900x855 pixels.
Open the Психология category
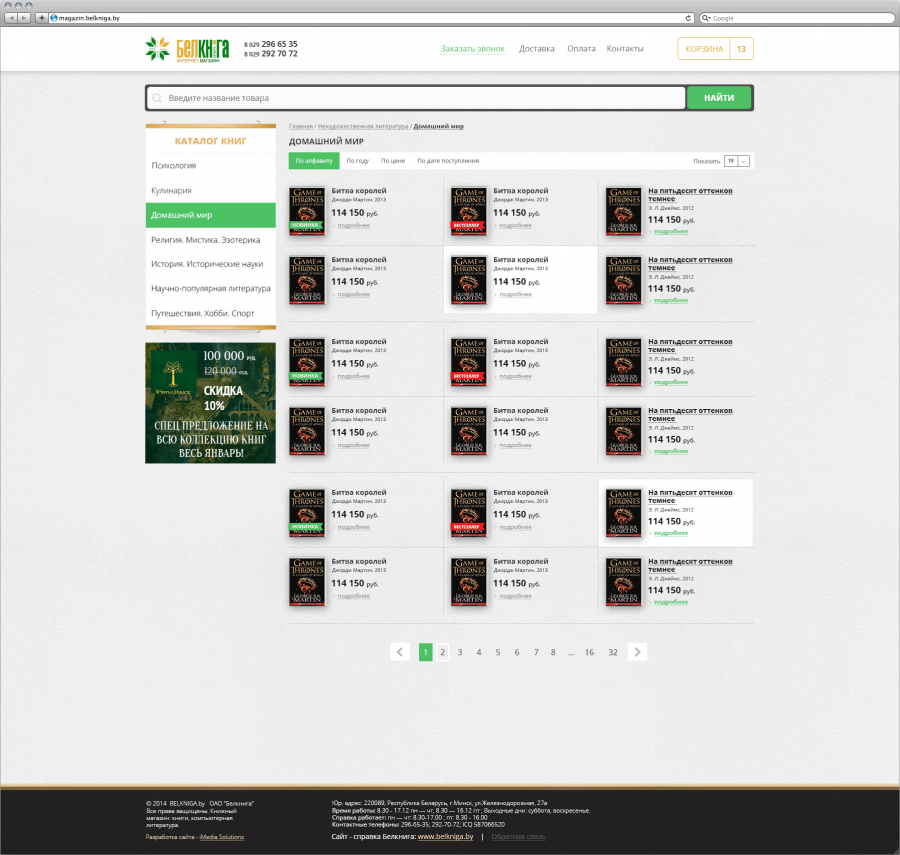[x=211, y=165]
